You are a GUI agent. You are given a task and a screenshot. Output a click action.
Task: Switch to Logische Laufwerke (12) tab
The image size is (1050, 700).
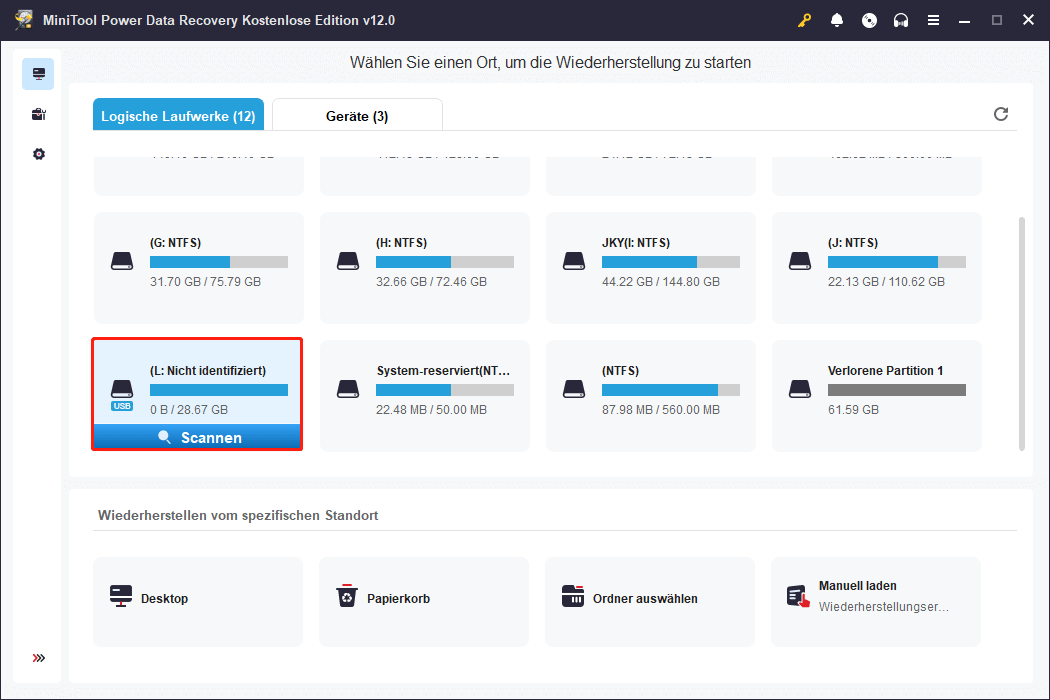(178, 115)
